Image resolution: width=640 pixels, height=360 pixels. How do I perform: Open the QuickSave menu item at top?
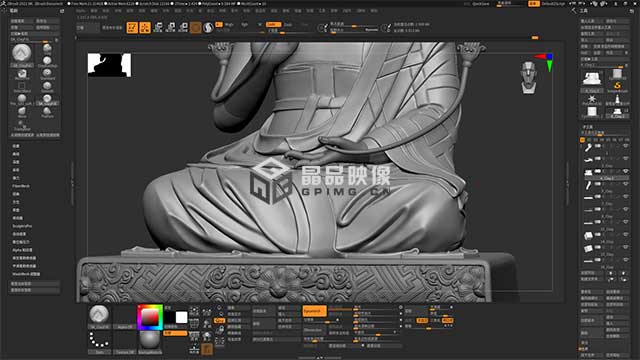[x=481, y=4]
